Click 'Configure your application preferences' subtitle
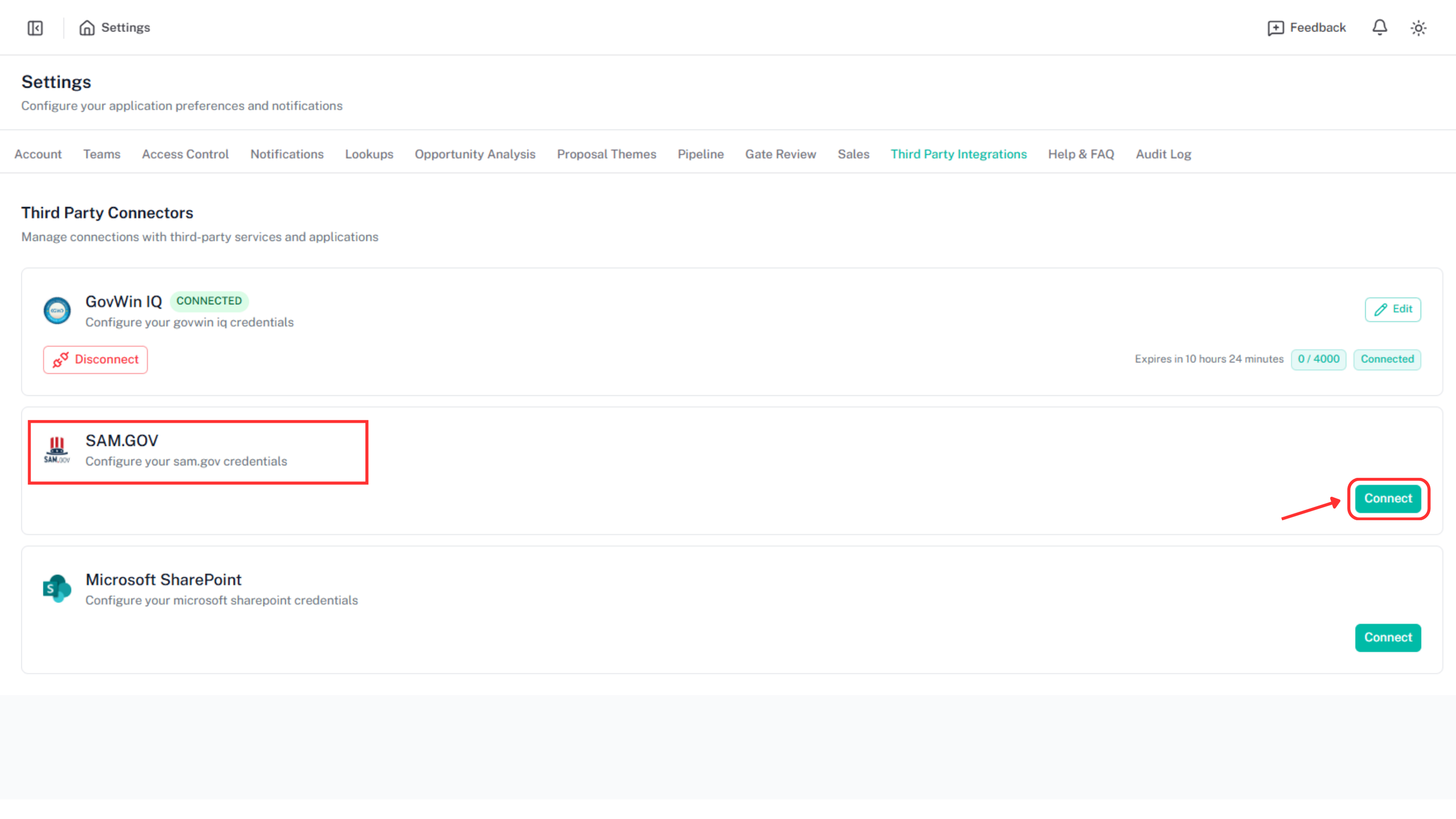Image resolution: width=1456 pixels, height=819 pixels. pyautogui.click(x=182, y=106)
